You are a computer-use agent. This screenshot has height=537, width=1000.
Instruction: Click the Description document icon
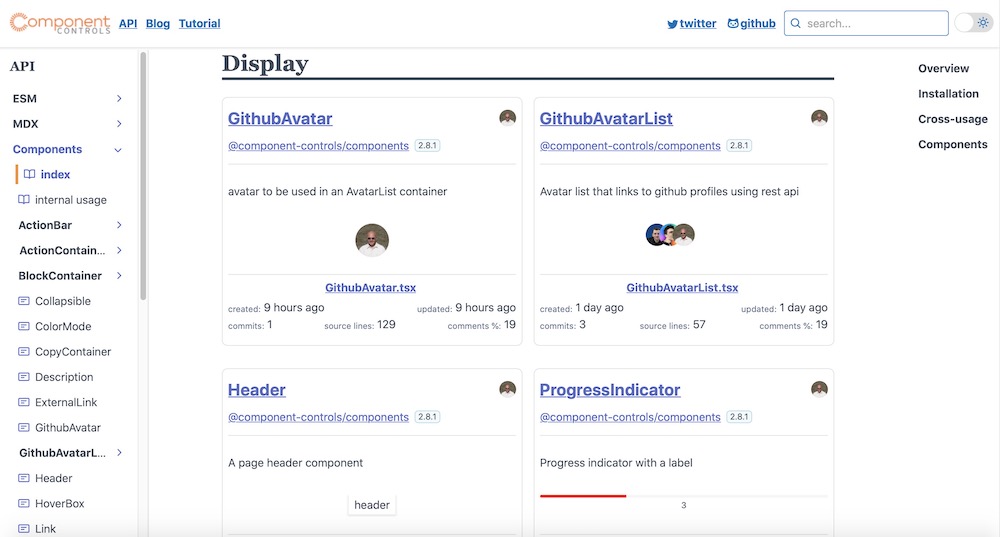coord(24,377)
